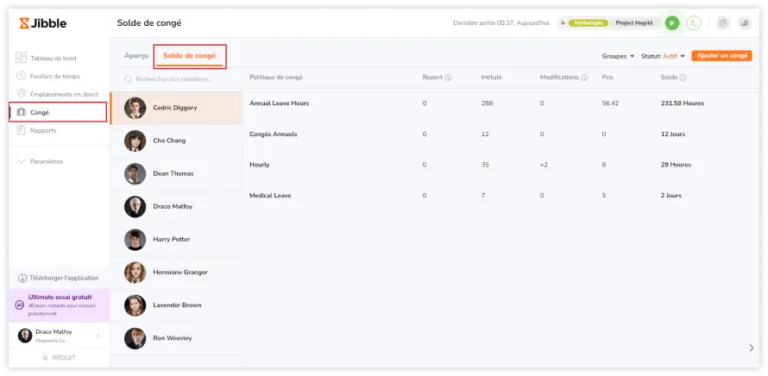The height and width of the screenshot is (376, 768).
Task: Click the search magnifier icon
Action: (128, 79)
